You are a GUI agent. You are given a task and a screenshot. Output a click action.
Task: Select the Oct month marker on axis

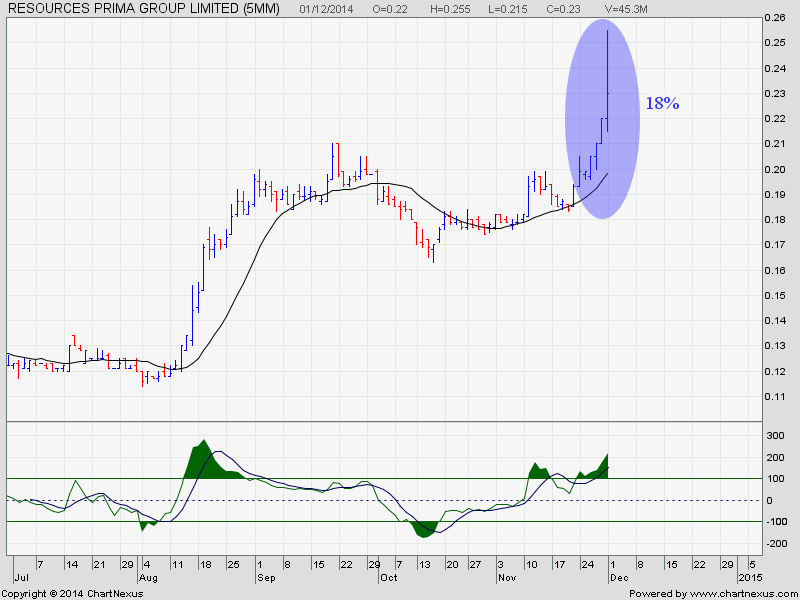389,578
